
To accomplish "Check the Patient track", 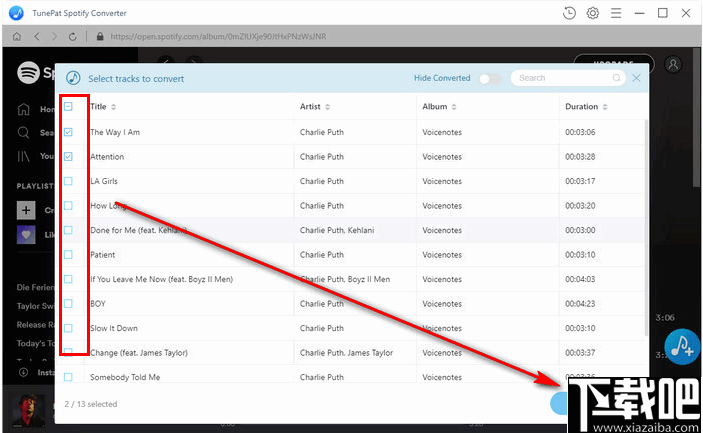I will 68,255.
